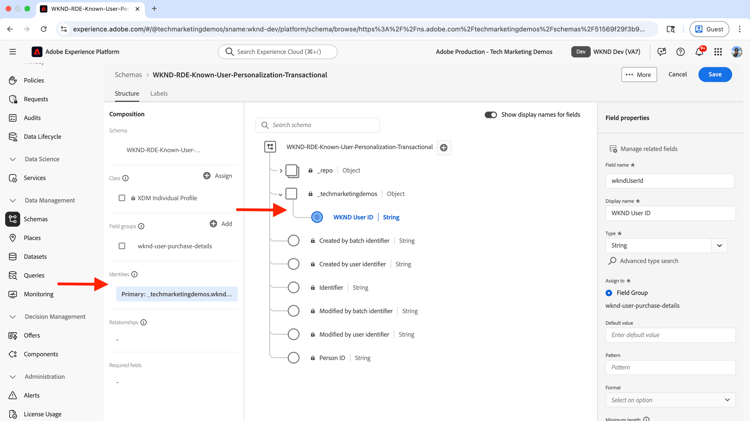The height and width of the screenshot is (421, 750).
Task: Click the Display name input field
Action: click(670, 213)
